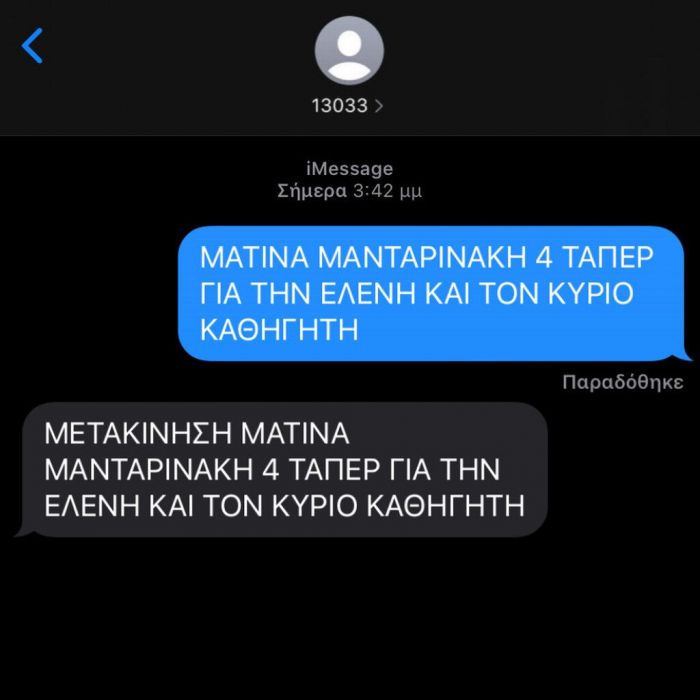This screenshot has width=700, height=700.
Task: Go back using the blue chevron
Action: (32, 46)
